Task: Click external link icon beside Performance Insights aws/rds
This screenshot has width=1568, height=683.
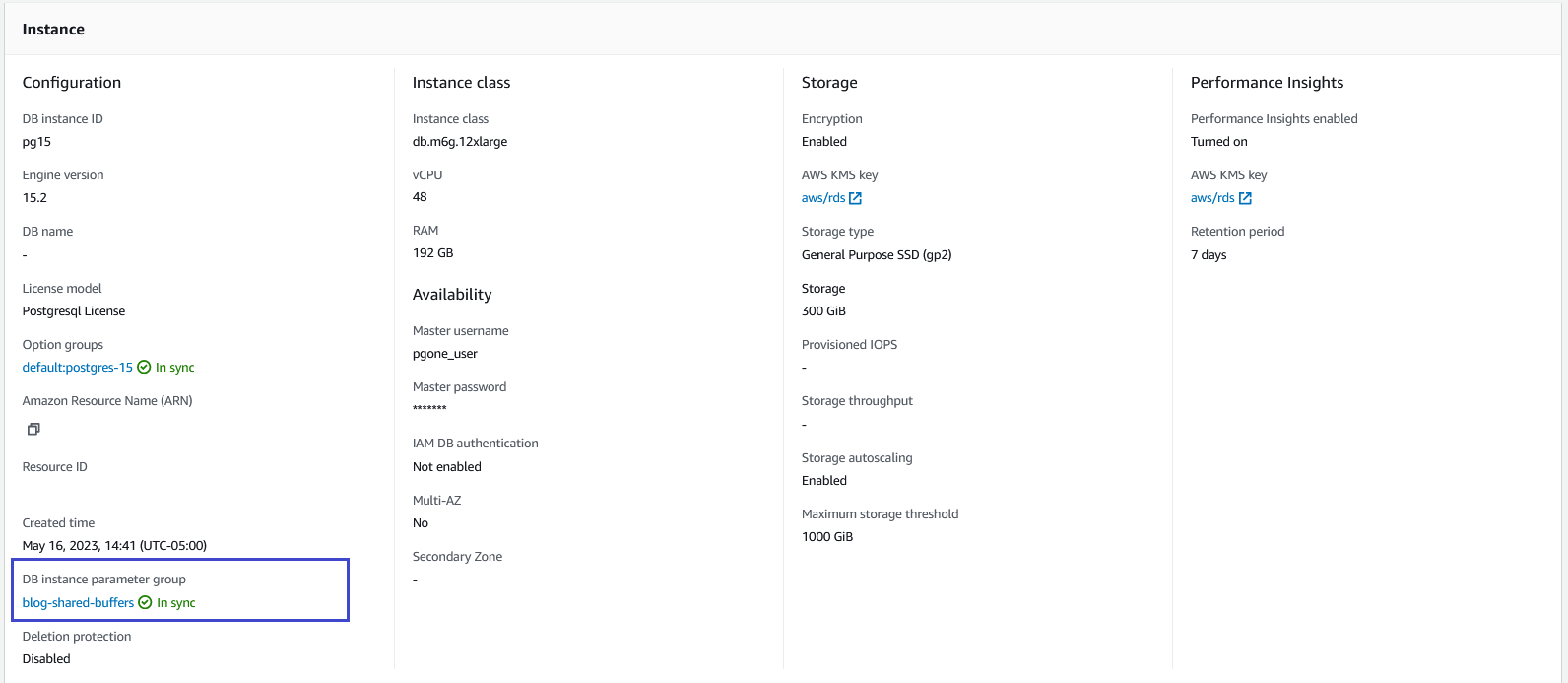Action: coord(1245,198)
